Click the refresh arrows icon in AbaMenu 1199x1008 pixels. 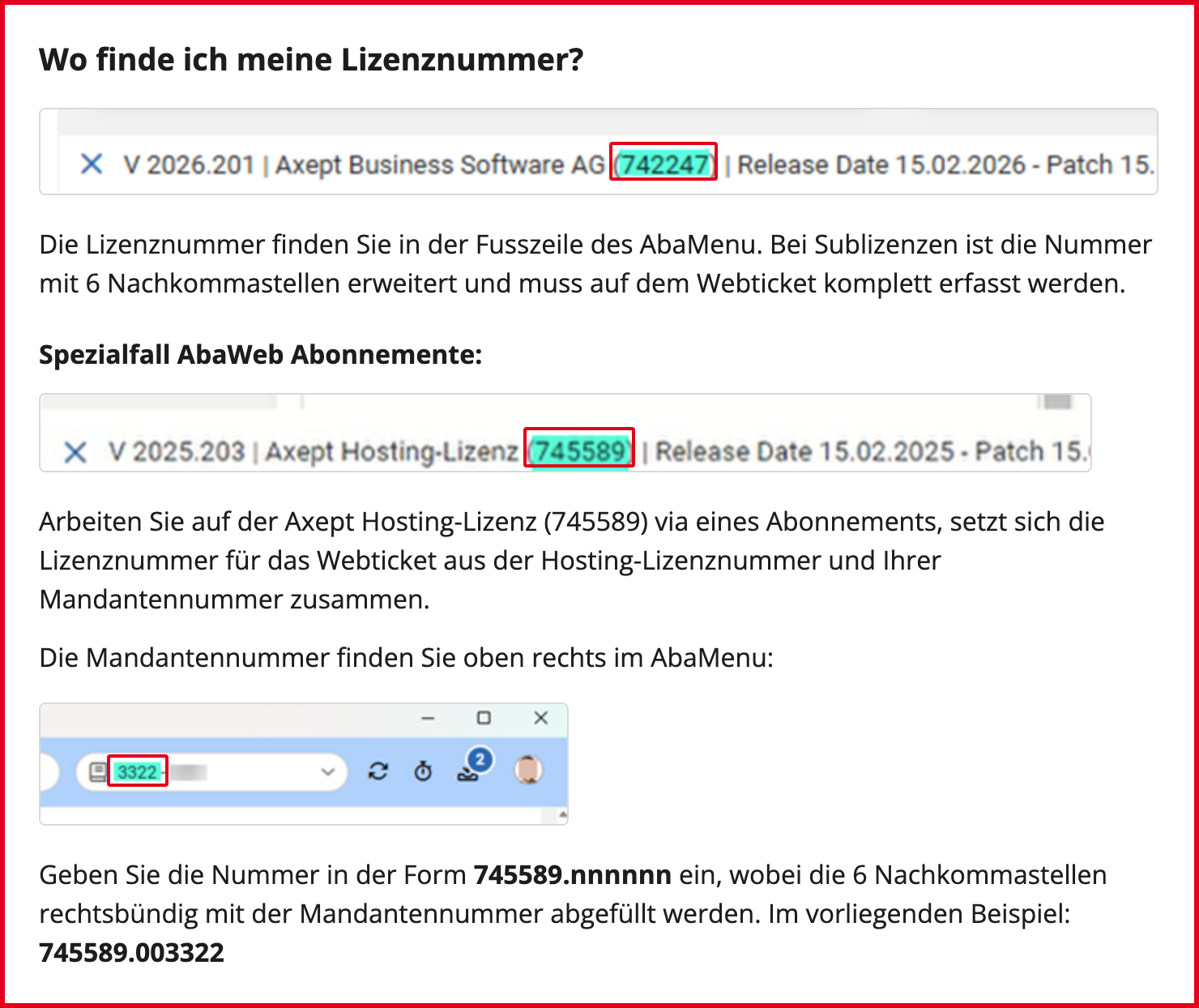[x=378, y=771]
